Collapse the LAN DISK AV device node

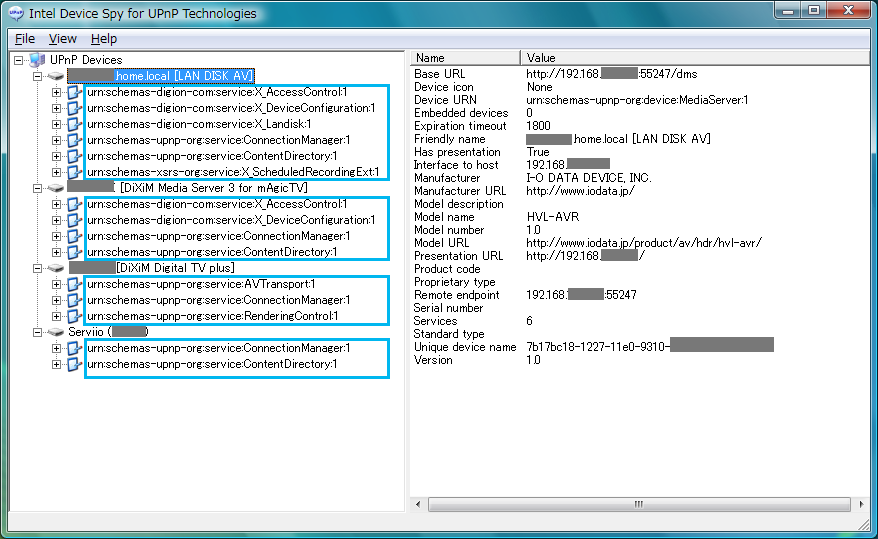point(38,76)
